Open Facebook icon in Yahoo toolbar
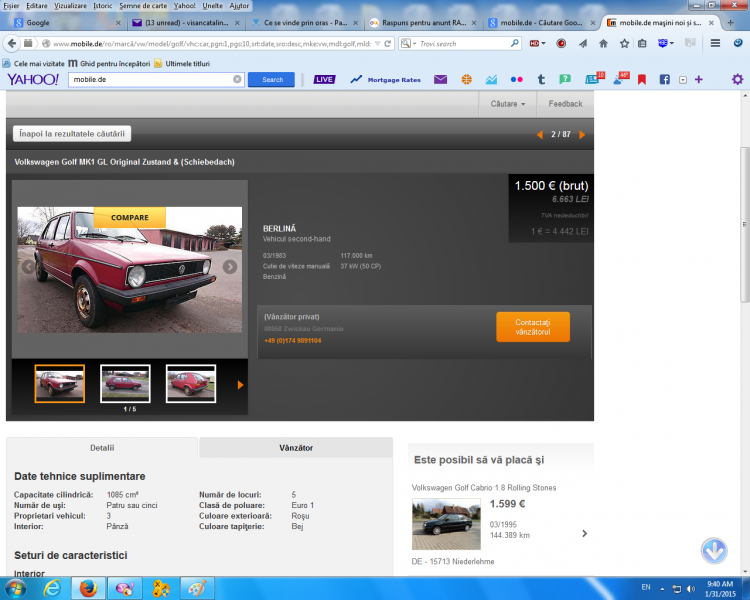750x600 pixels. (x=664, y=79)
